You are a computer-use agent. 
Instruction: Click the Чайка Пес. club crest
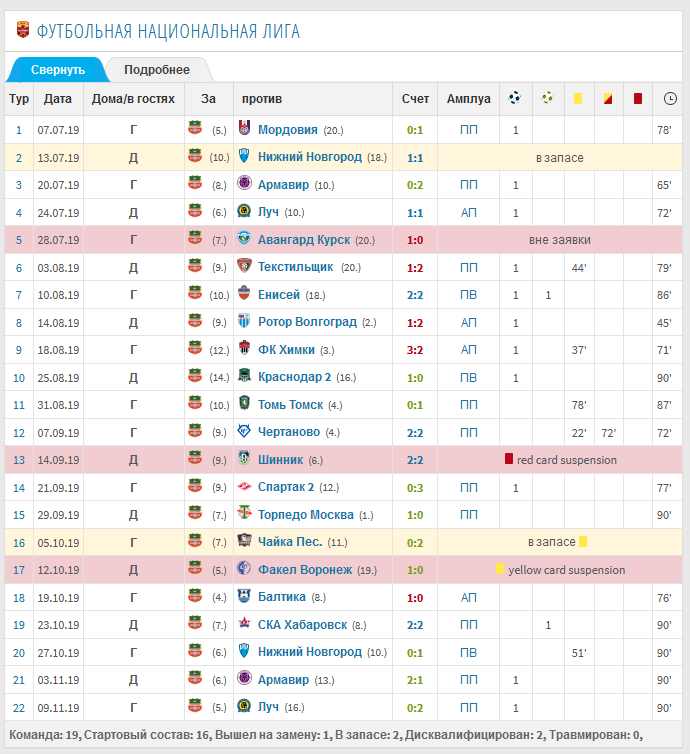point(244,540)
